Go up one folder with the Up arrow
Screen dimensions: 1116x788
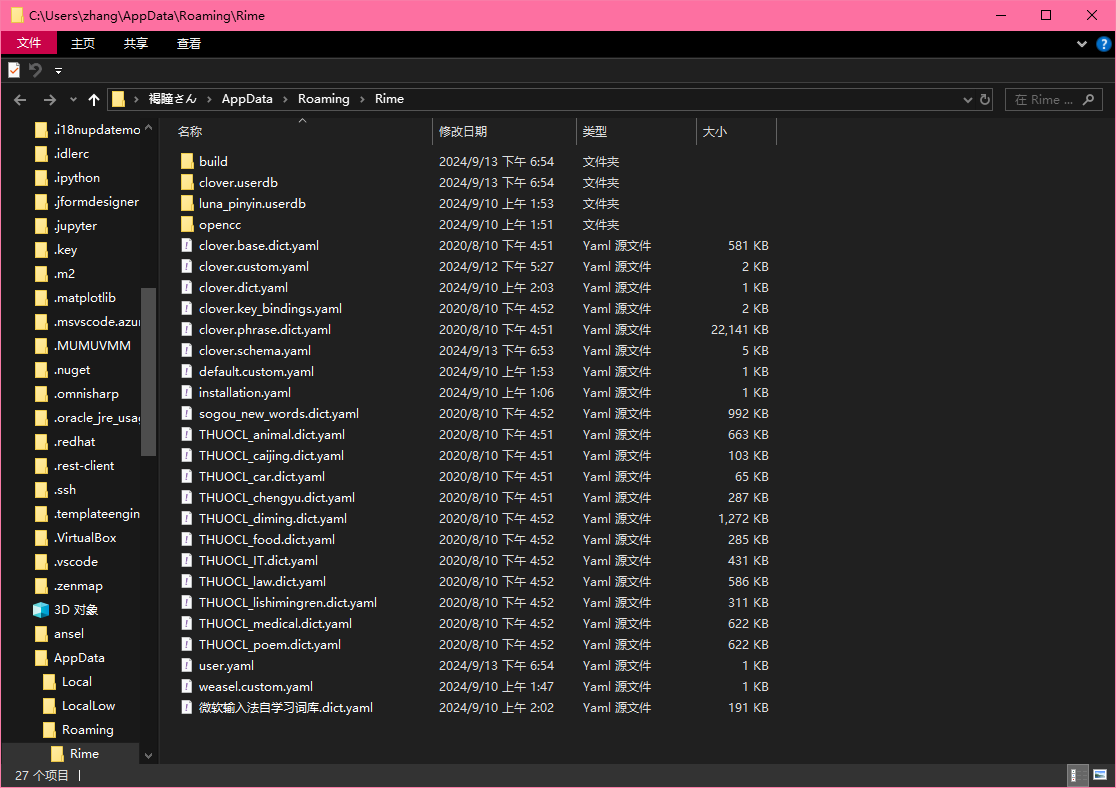(x=94, y=99)
